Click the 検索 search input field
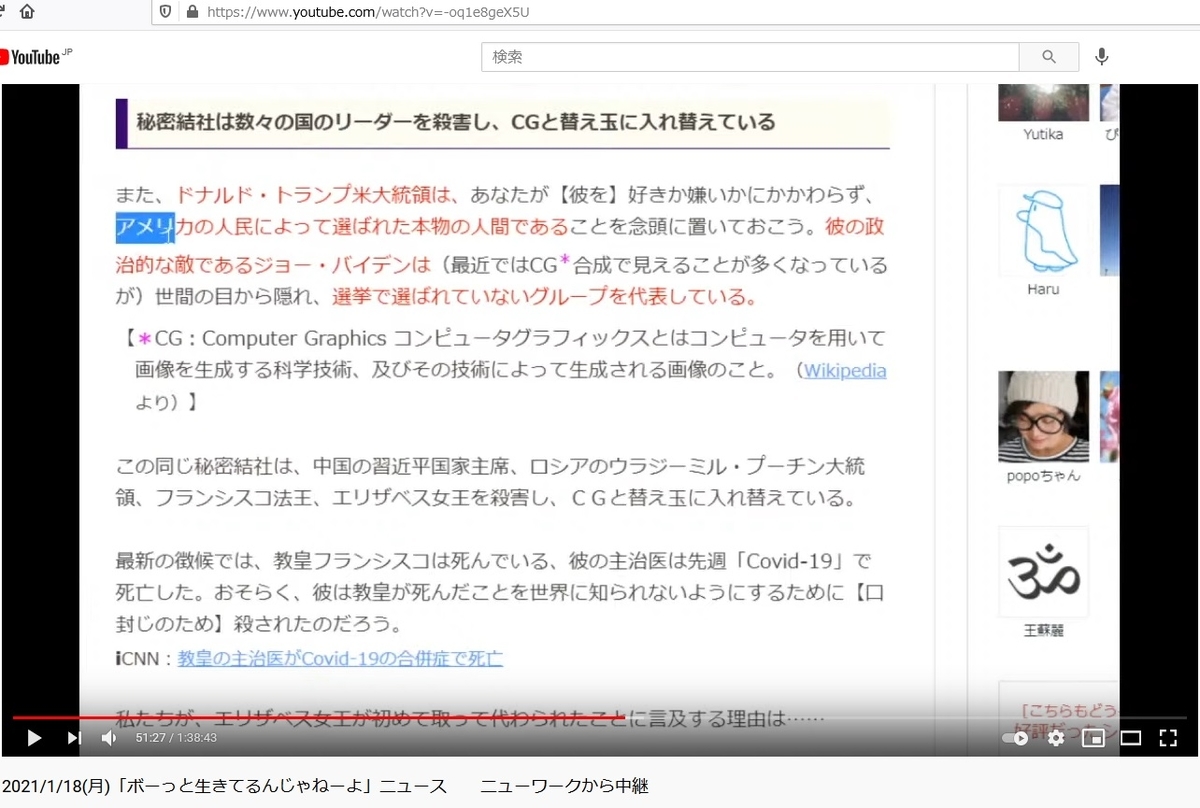The height and width of the screenshot is (808, 1200). coord(750,57)
